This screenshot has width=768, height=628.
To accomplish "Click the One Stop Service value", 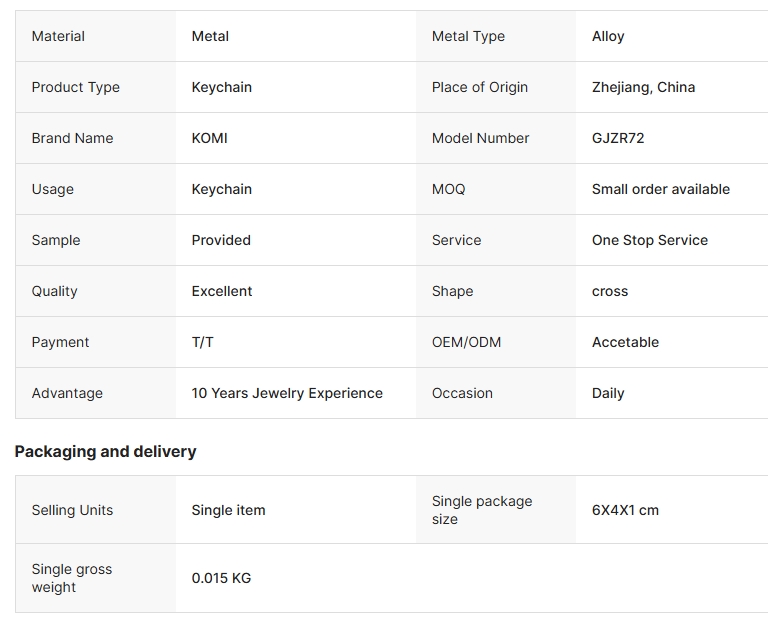I will (649, 240).
